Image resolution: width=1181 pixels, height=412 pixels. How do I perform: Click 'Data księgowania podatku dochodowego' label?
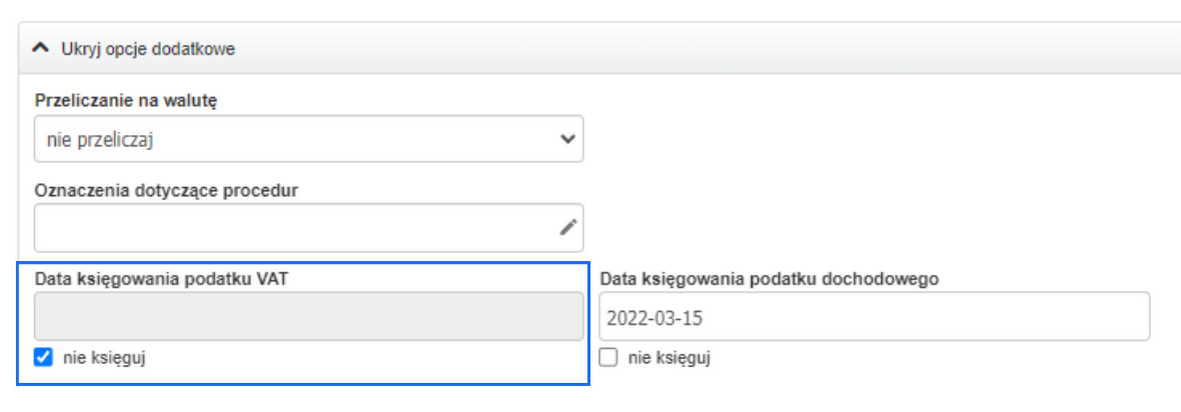point(770,279)
